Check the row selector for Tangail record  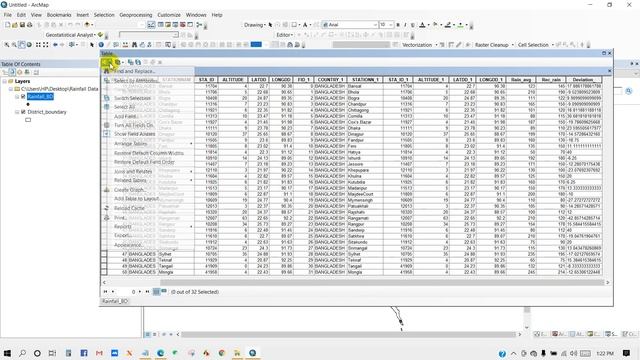104,266
